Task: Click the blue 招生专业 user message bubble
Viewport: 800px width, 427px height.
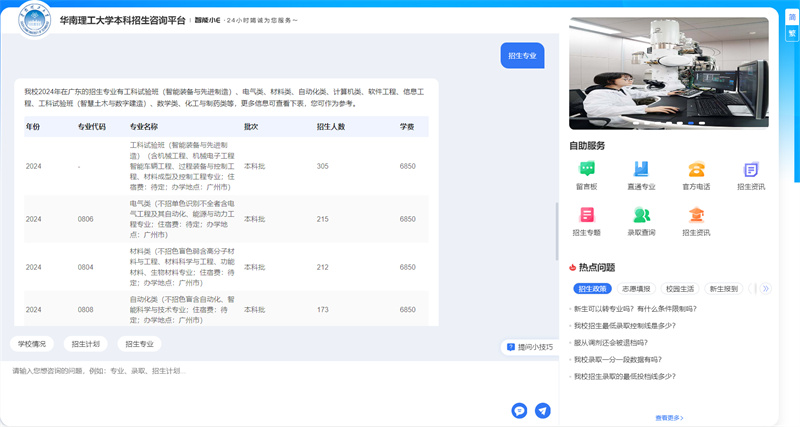Action: click(522, 55)
